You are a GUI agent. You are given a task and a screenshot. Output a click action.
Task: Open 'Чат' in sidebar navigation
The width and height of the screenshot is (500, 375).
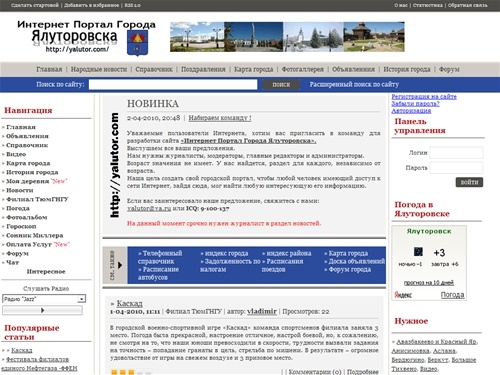[12, 262]
